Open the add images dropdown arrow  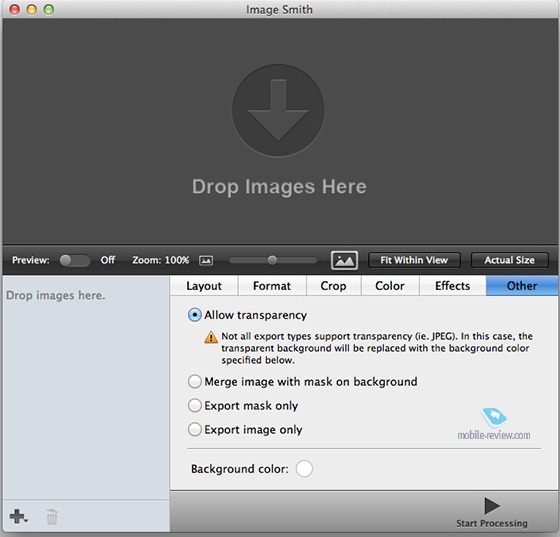26,521
